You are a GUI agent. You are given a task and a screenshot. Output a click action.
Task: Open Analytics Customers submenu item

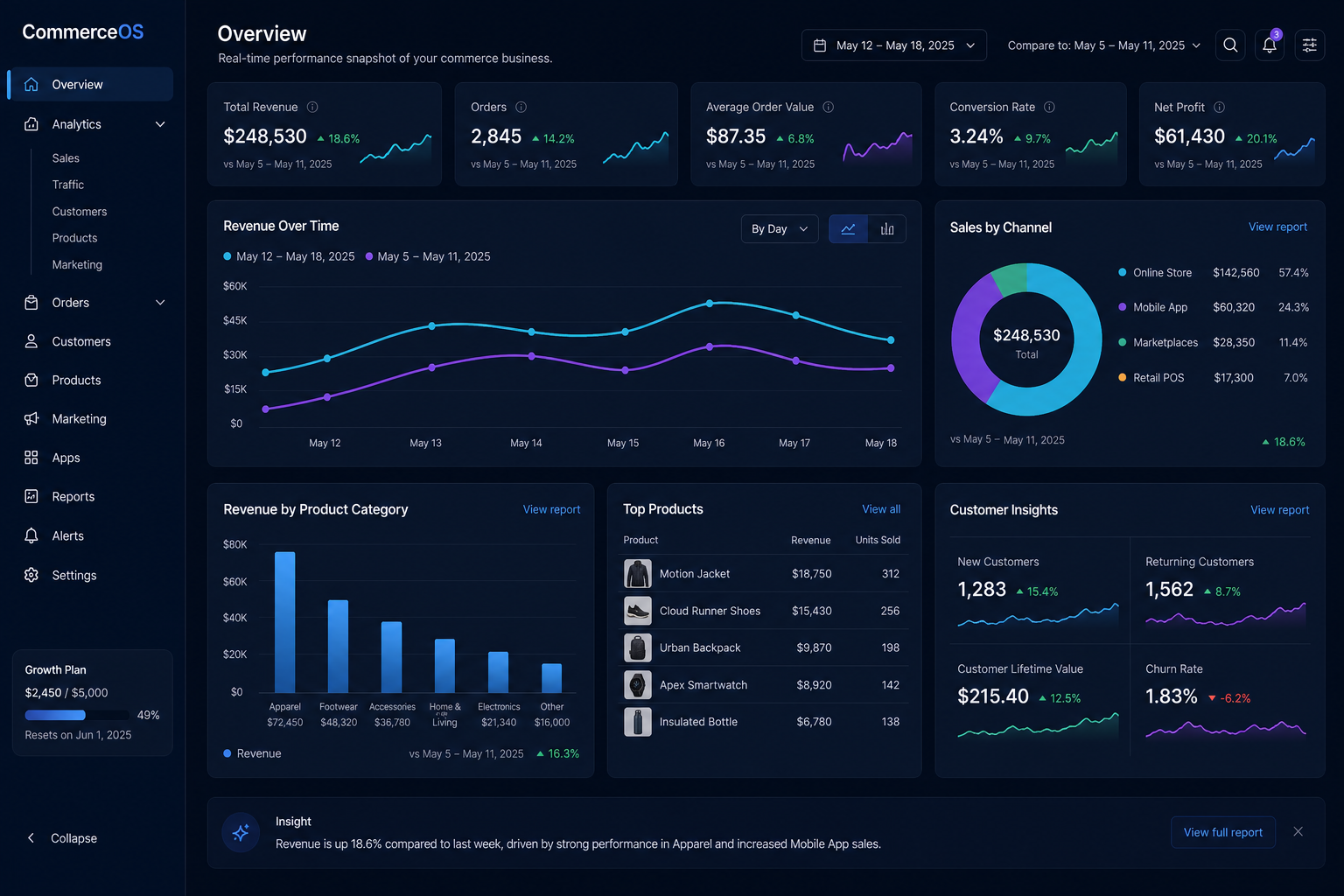tap(80, 212)
